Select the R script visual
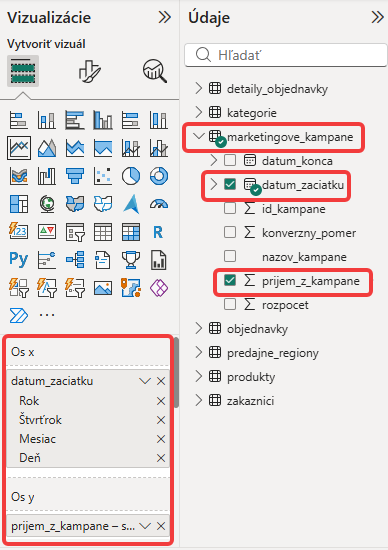The height and width of the screenshot is (550, 388). 158,232
